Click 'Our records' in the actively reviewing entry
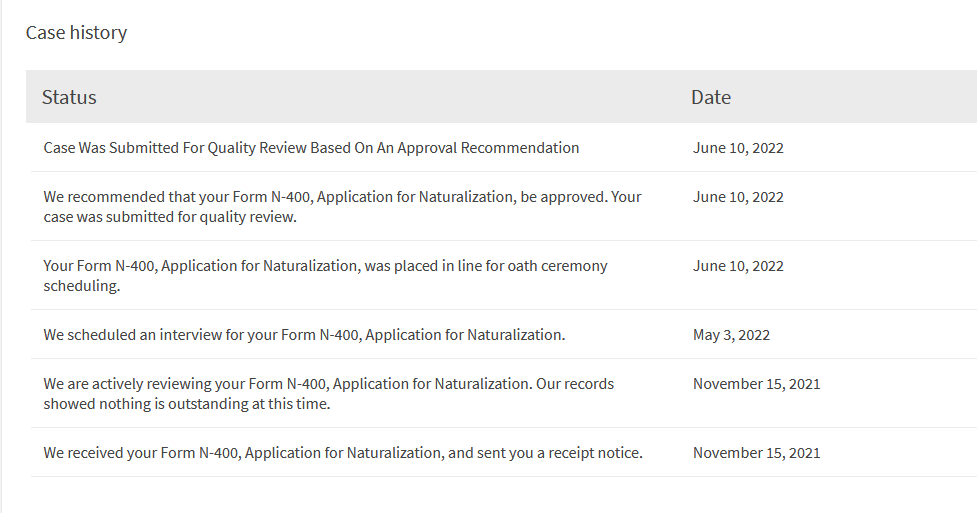This screenshot has width=977, height=513. [573, 384]
